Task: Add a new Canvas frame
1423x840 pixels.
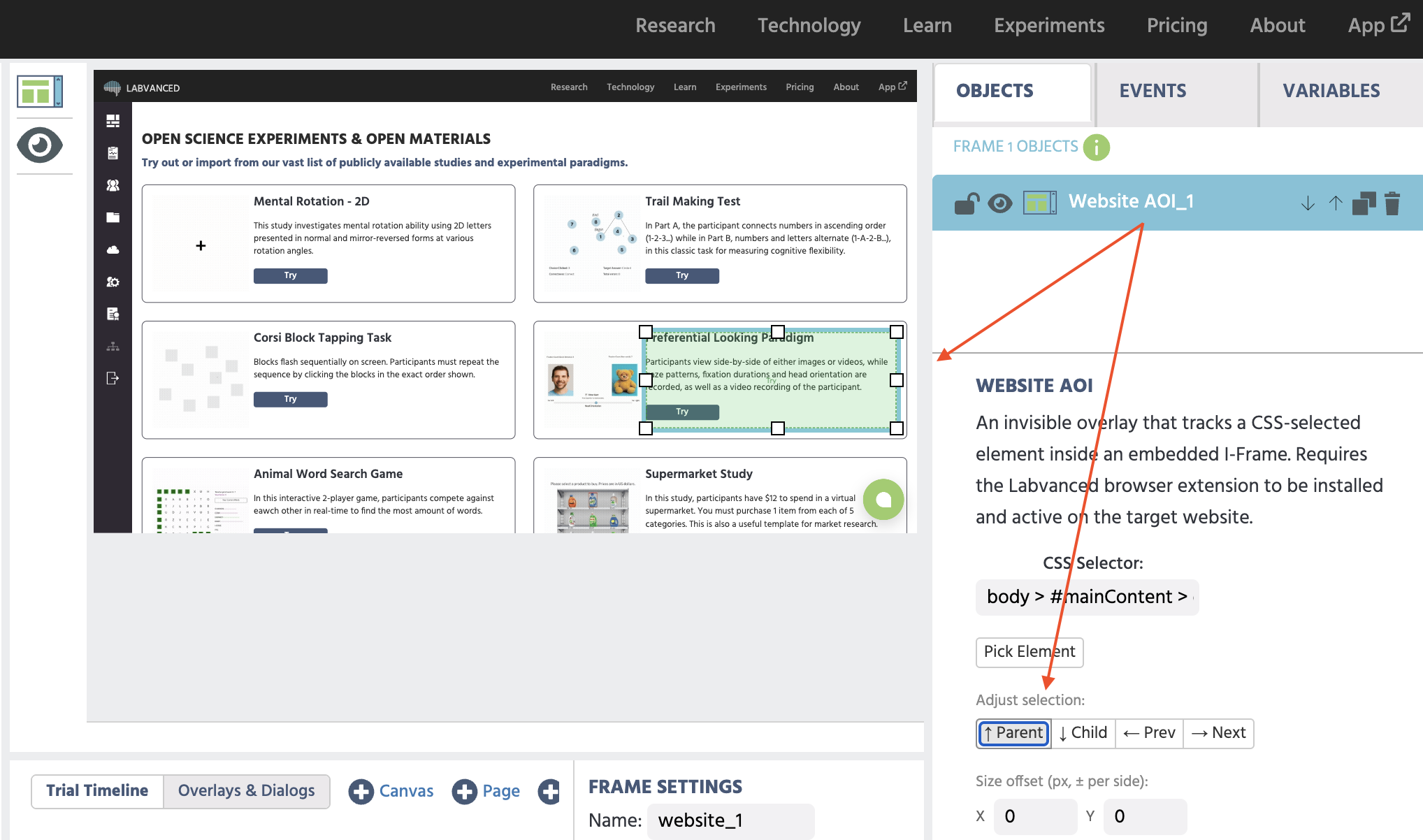Action: point(391,791)
